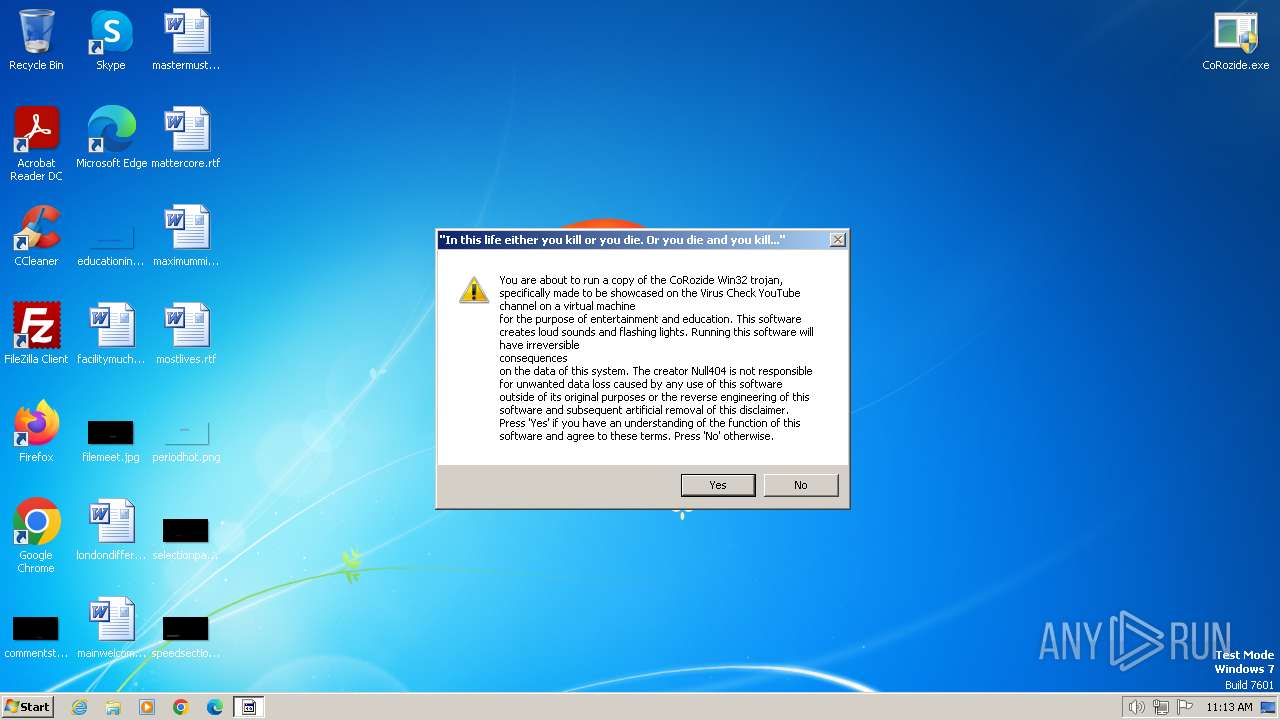This screenshot has height=720, width=1280.
Task: Click the Show desktop button
Action: (1268, 707)
